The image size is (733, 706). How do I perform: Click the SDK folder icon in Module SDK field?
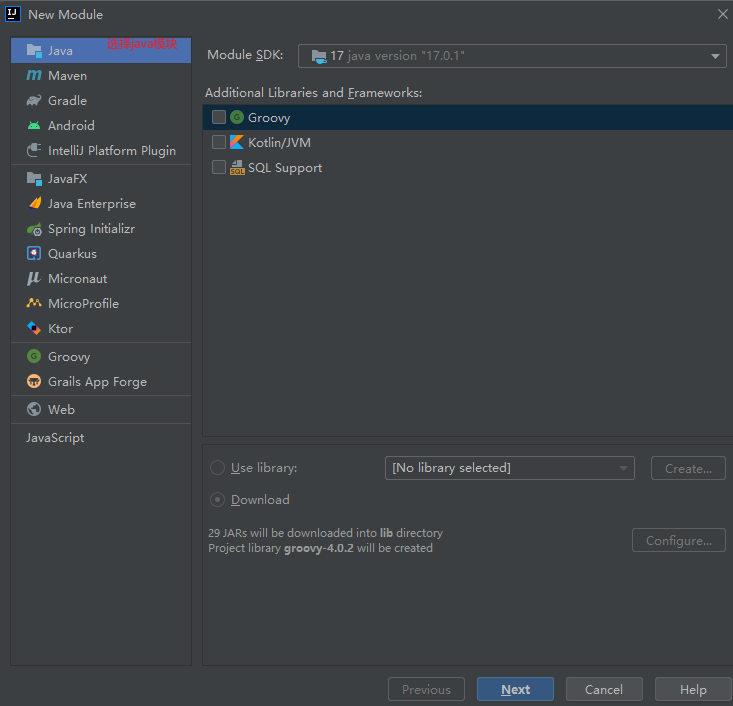click(319, 57)
